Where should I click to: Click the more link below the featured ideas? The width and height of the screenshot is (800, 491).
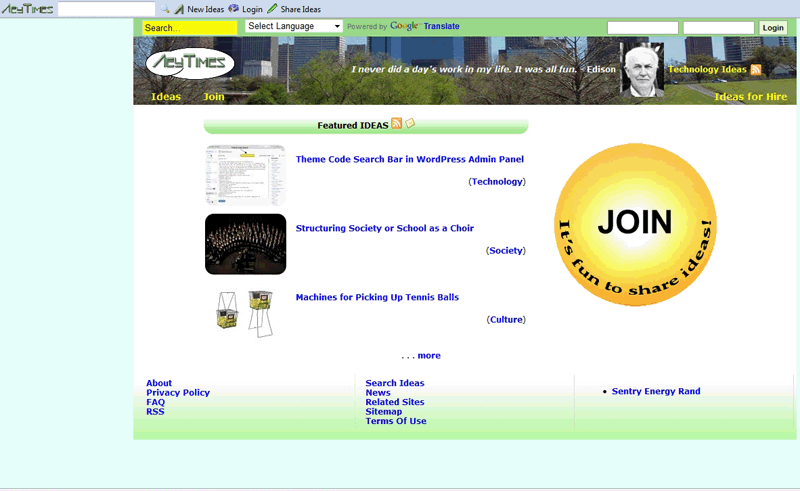point(429,356)
